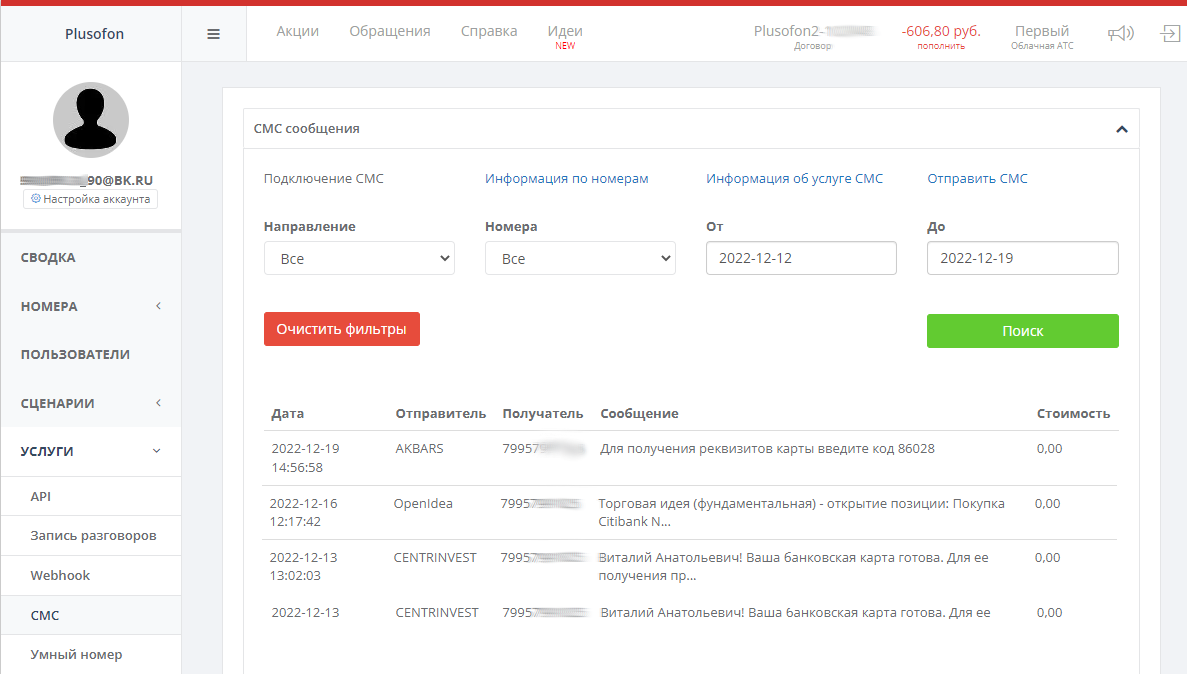
Task: Click the До date field
Action: (x=1023, y=258)
